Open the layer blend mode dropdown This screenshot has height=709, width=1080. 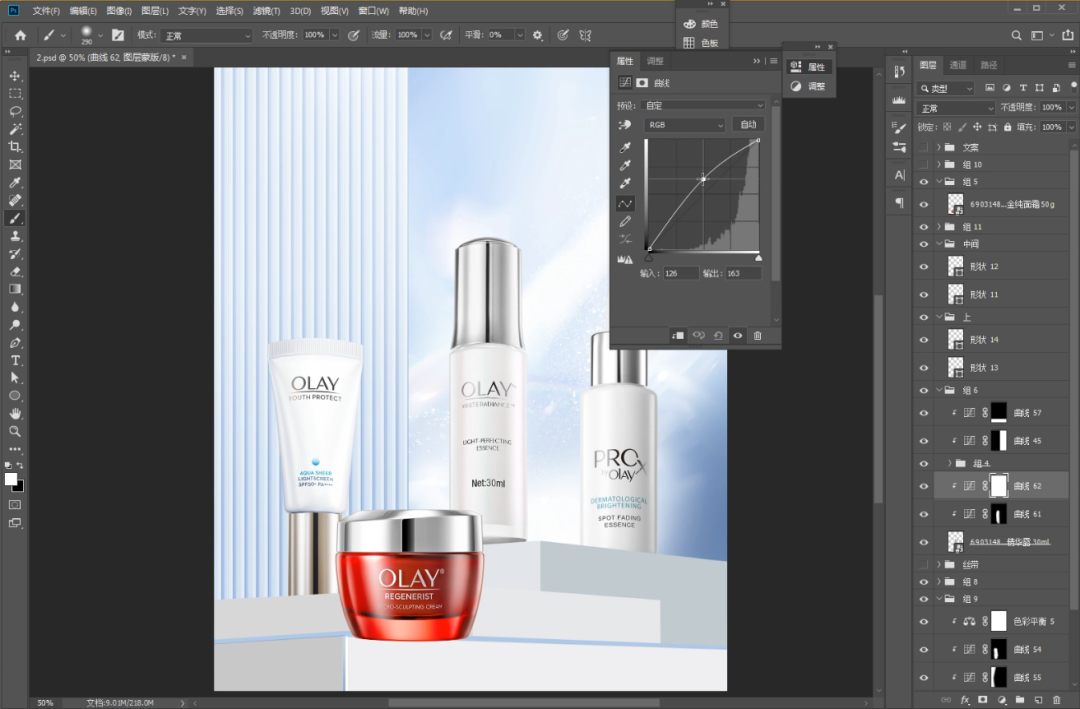pos(955,108)
